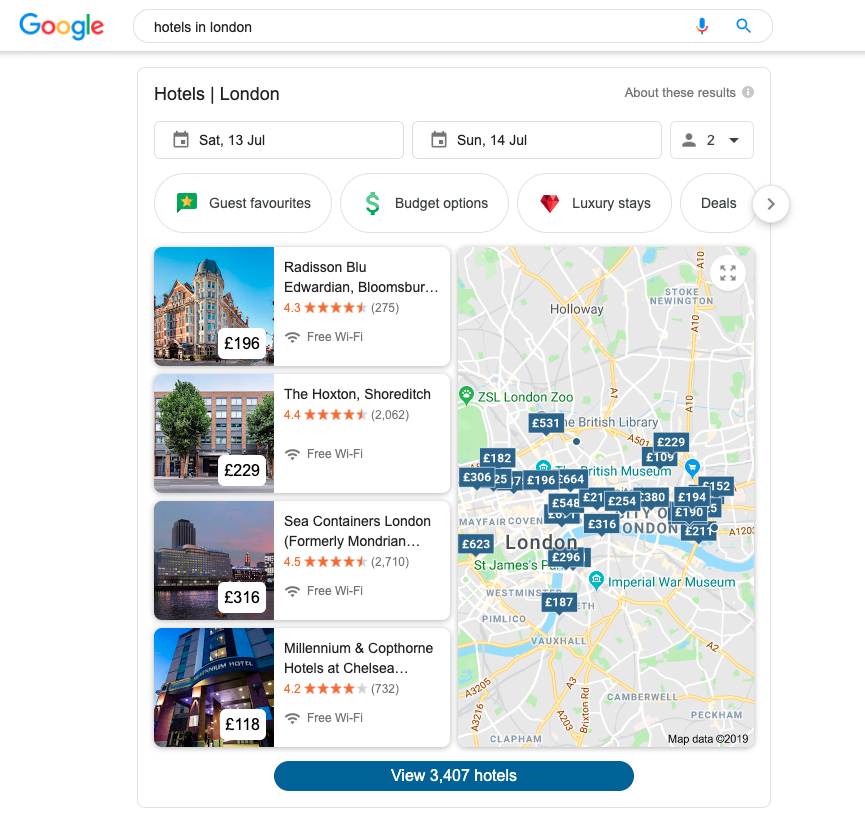Open About these results link
Screen dimensions: 865x817
tap(680, 93)
